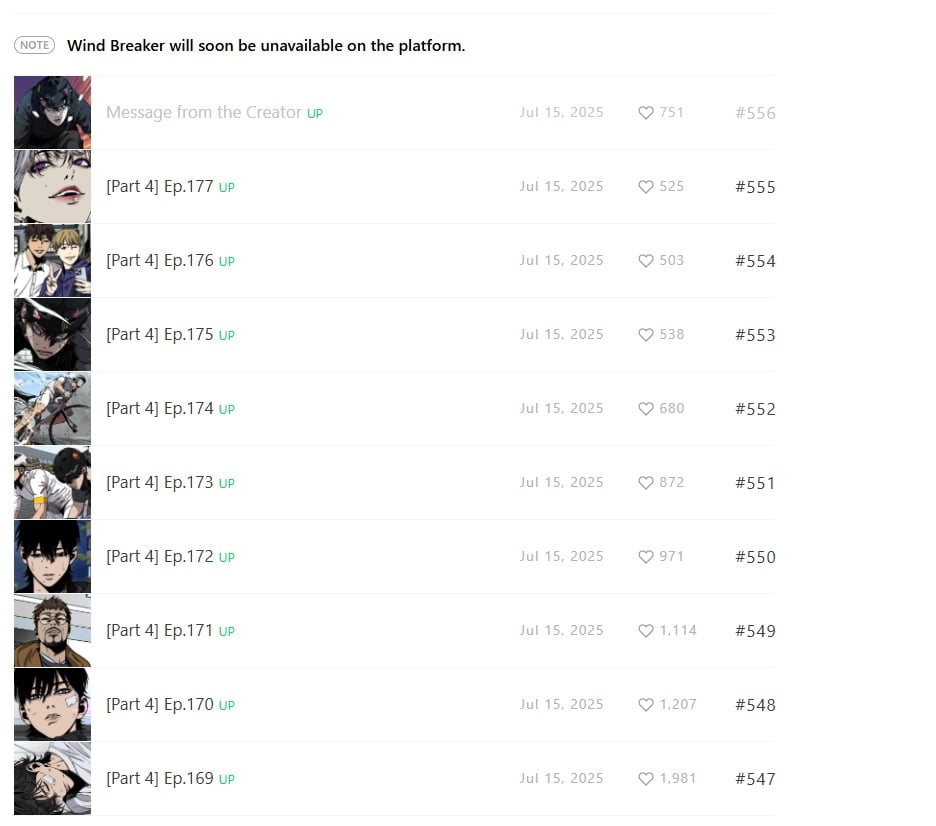The image size is (936, 826).
Task: Select episode number #553
Action: (x=755, y=335)
